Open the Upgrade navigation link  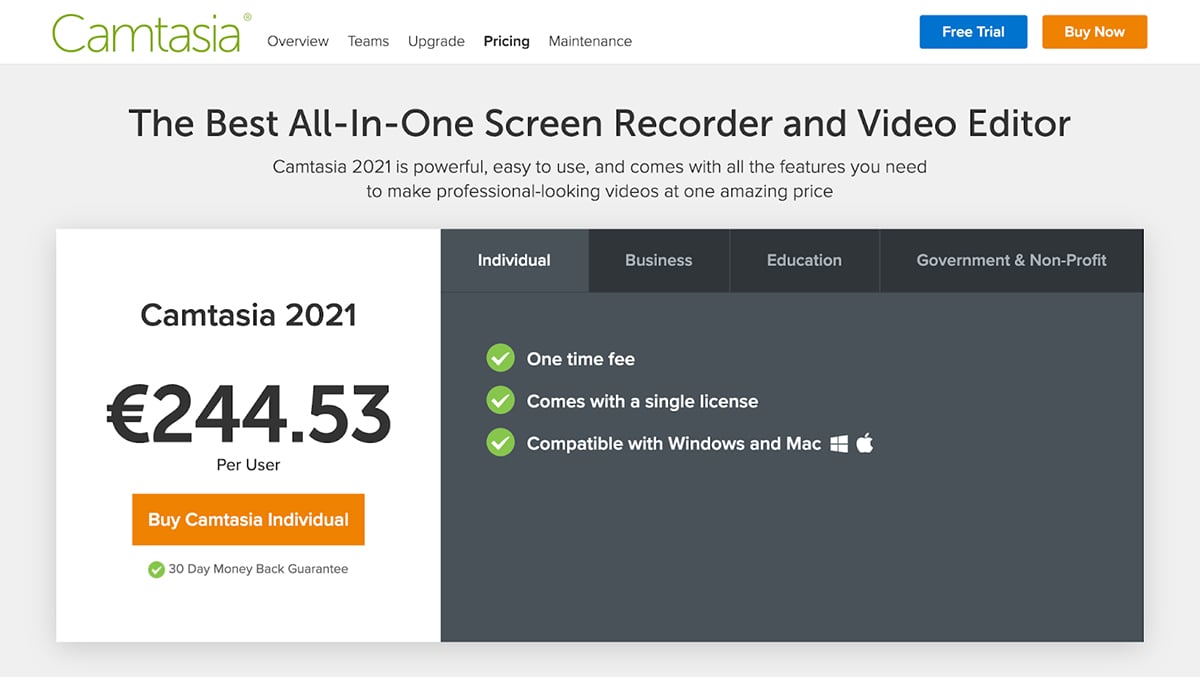(436, 41)
